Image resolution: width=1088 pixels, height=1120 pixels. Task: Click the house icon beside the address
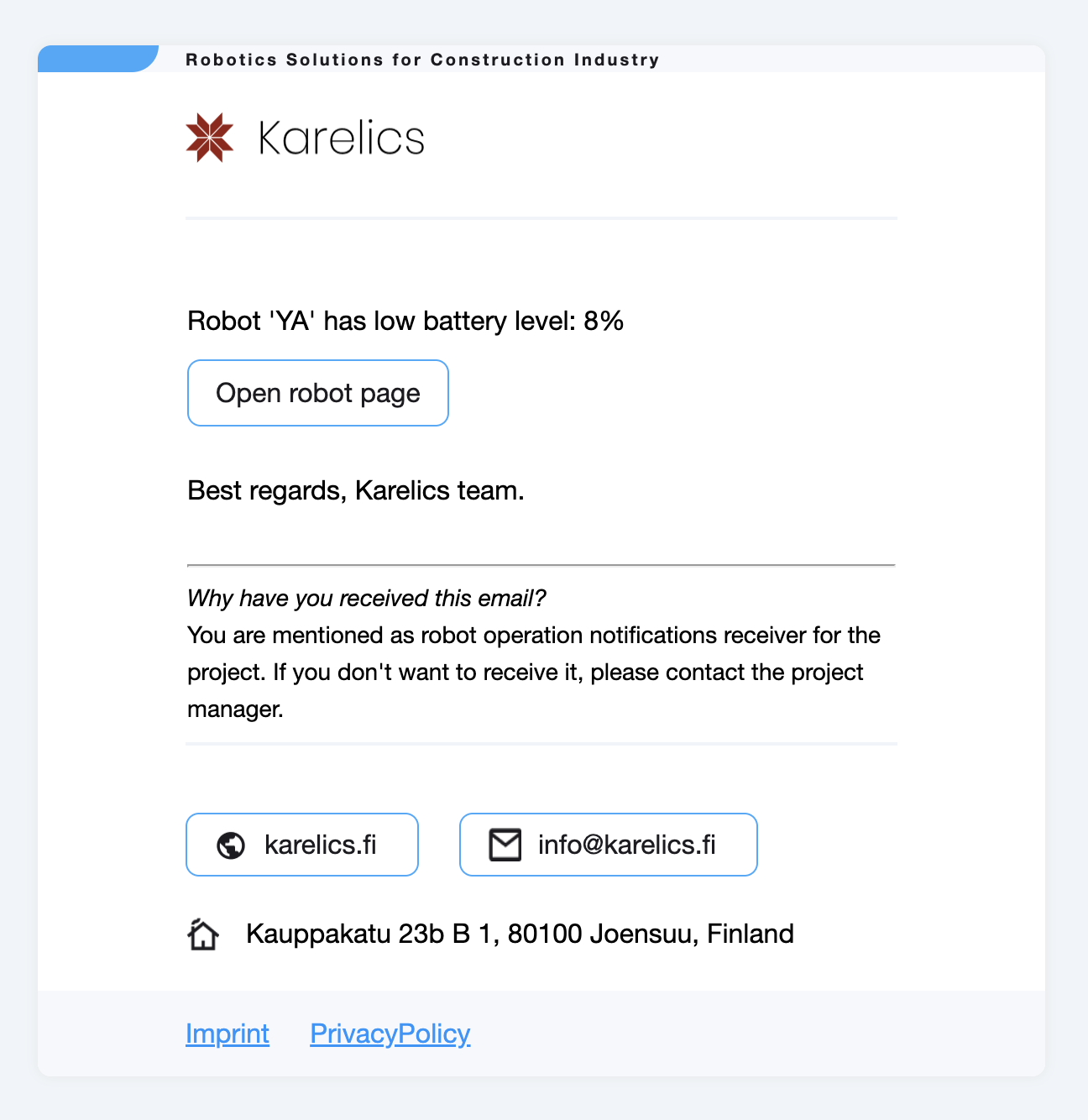(x=203, y=934)
